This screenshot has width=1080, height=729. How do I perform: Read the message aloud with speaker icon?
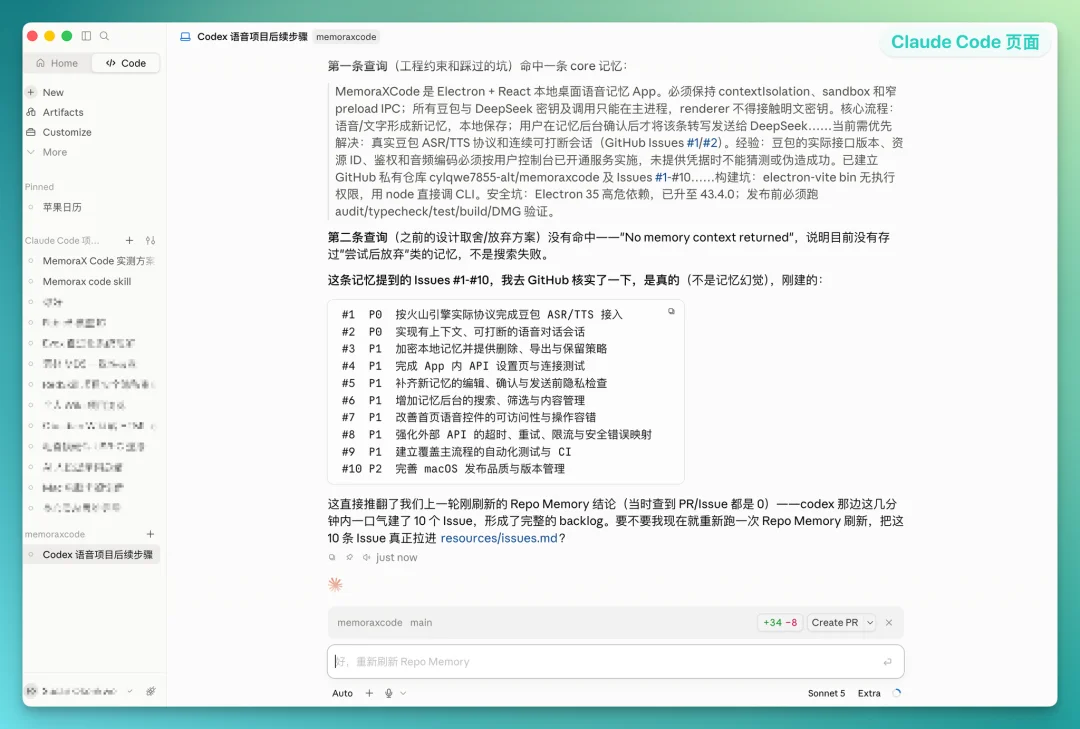point(366,557)
